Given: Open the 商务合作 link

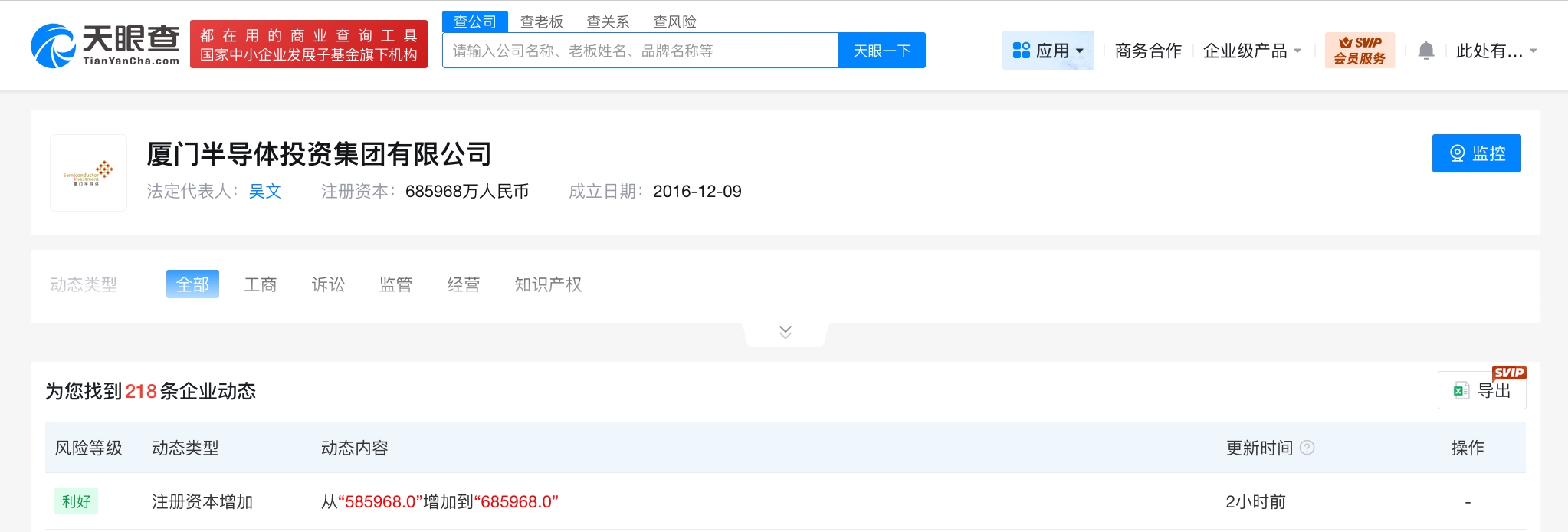Looking at the screenshot, I should (x=1148, y=51).
